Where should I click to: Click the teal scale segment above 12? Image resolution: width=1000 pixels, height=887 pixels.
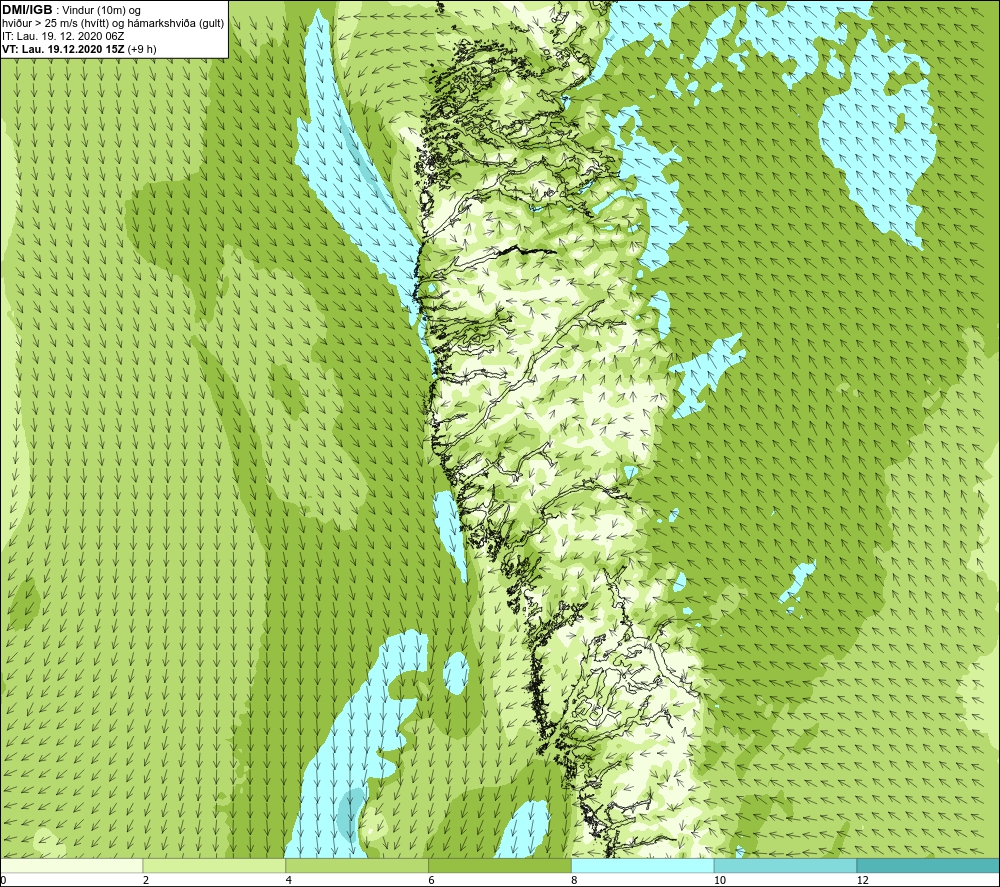[929, 865]
